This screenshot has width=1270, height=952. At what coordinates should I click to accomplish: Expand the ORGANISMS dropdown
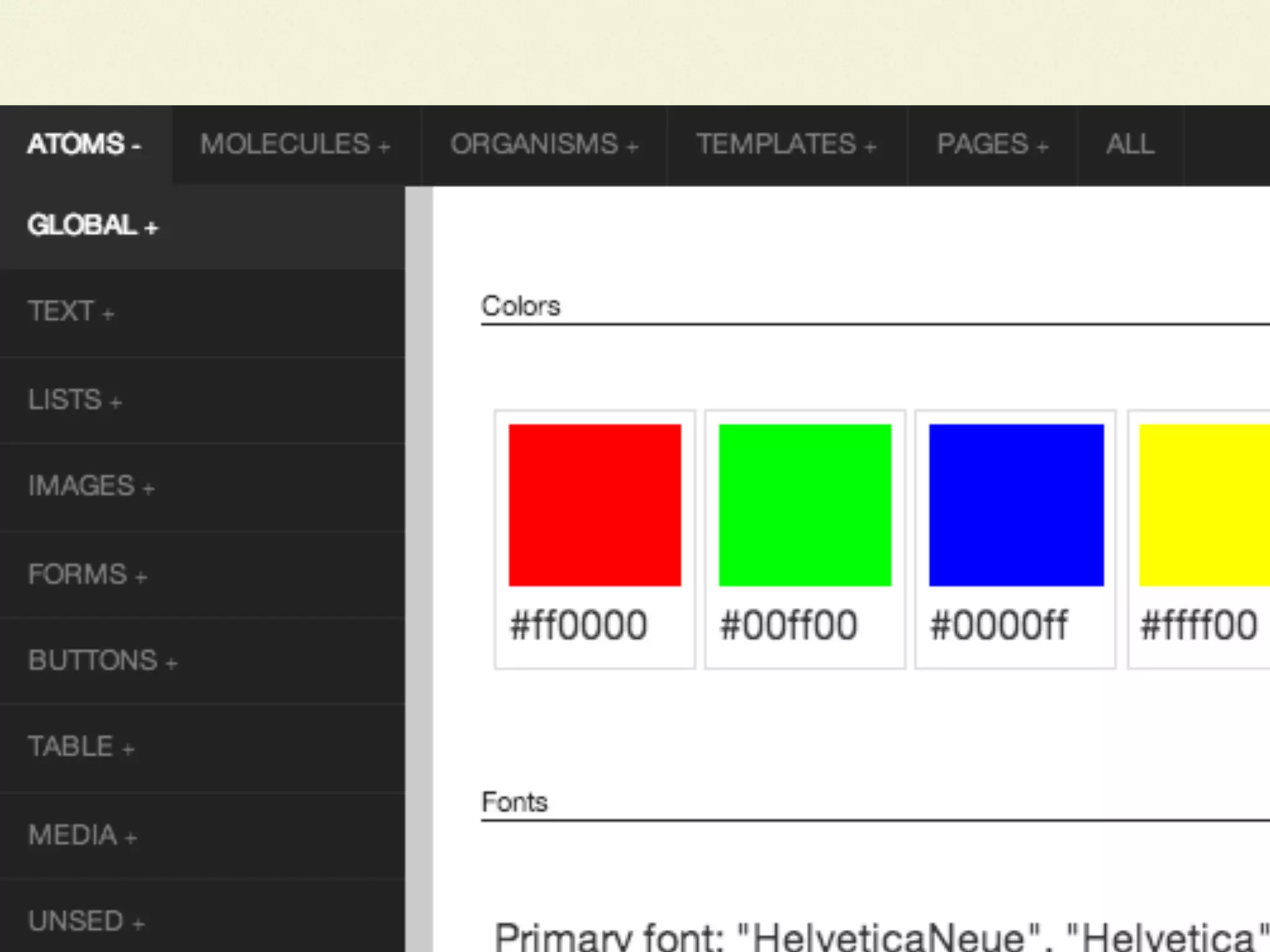point(544,145)
